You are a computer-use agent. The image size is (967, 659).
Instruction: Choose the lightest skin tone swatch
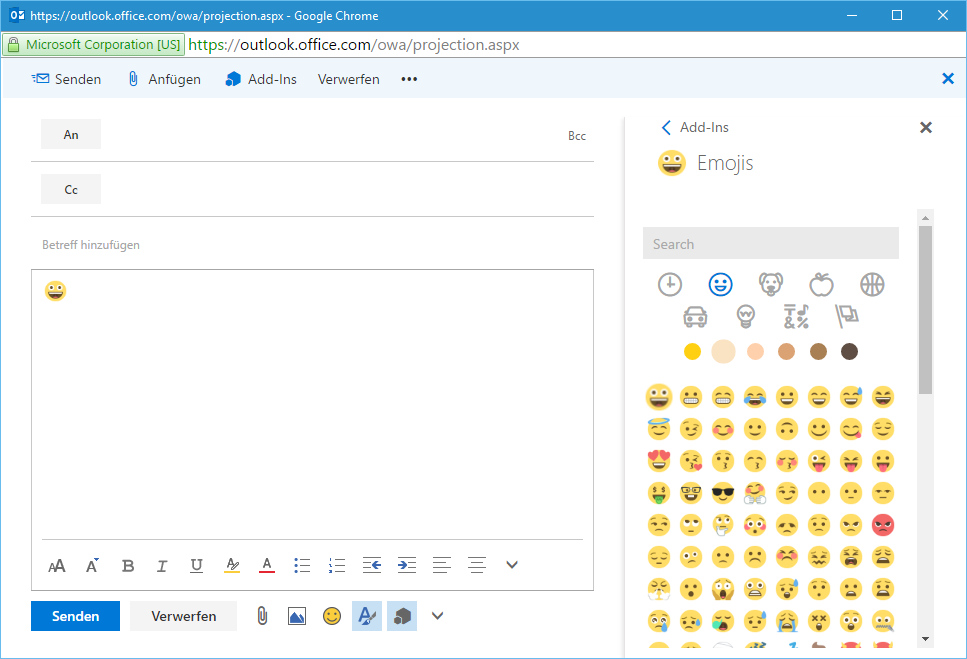click(x=723, y=351)
